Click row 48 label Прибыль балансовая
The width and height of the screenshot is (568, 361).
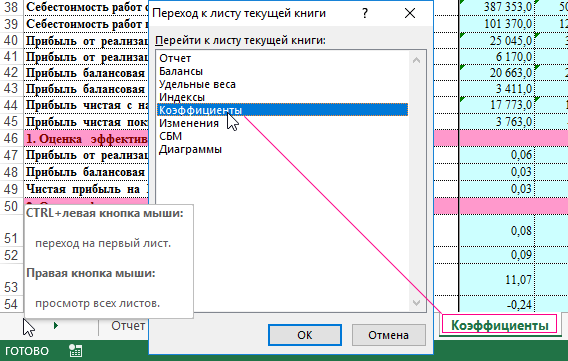[86, 172]
